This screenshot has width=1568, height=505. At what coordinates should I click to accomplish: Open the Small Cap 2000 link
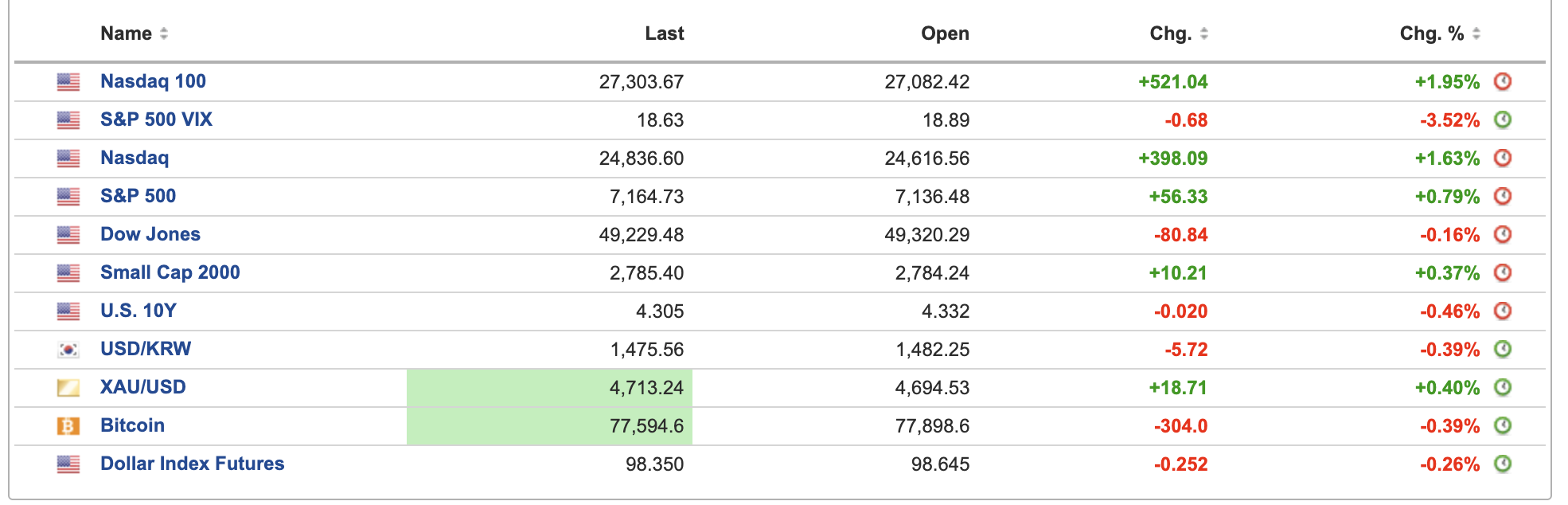tap(170, 272)
